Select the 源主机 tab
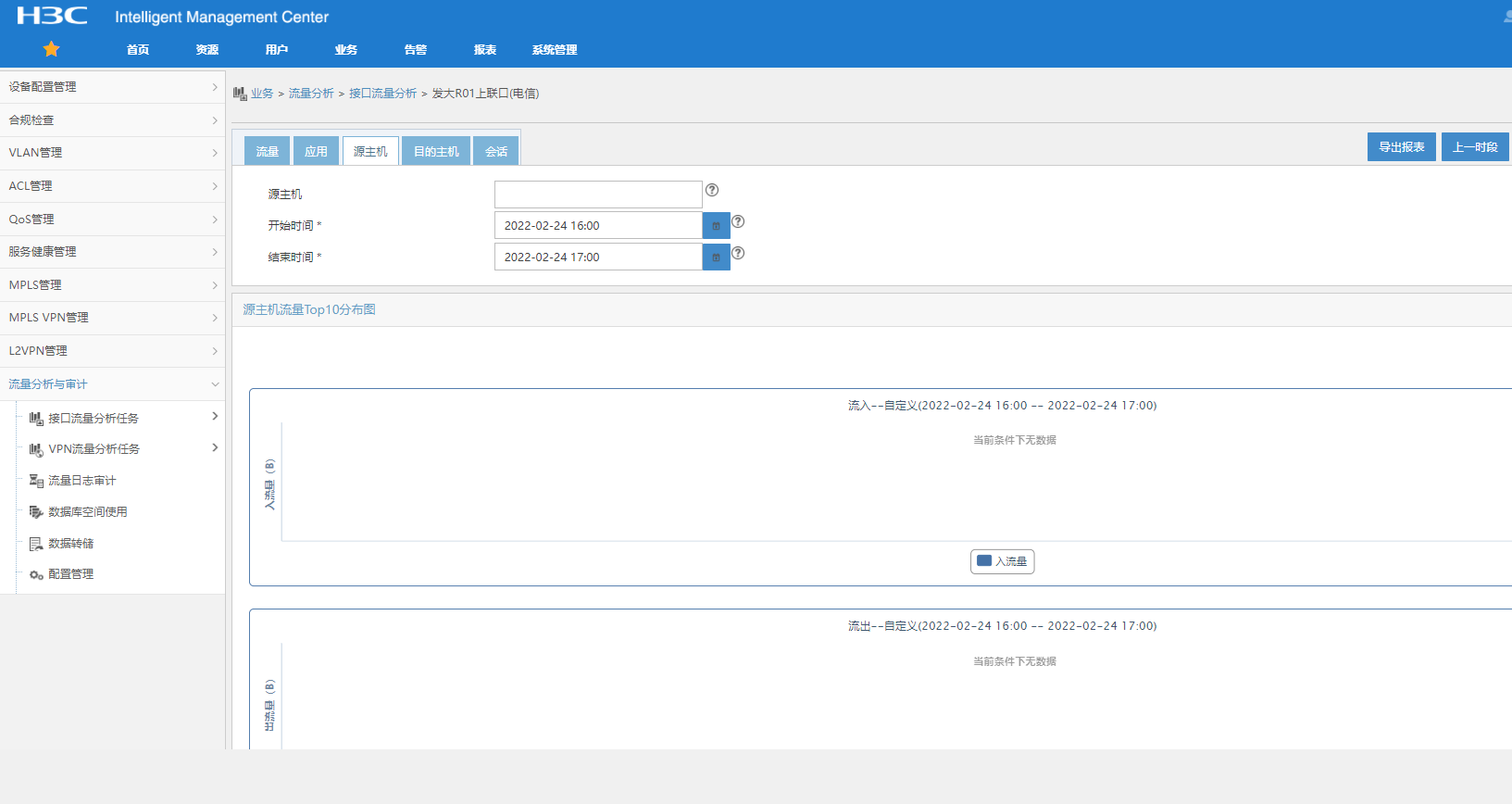The width and height of the screenshot is (1512, 804). (x=370, y=151)
